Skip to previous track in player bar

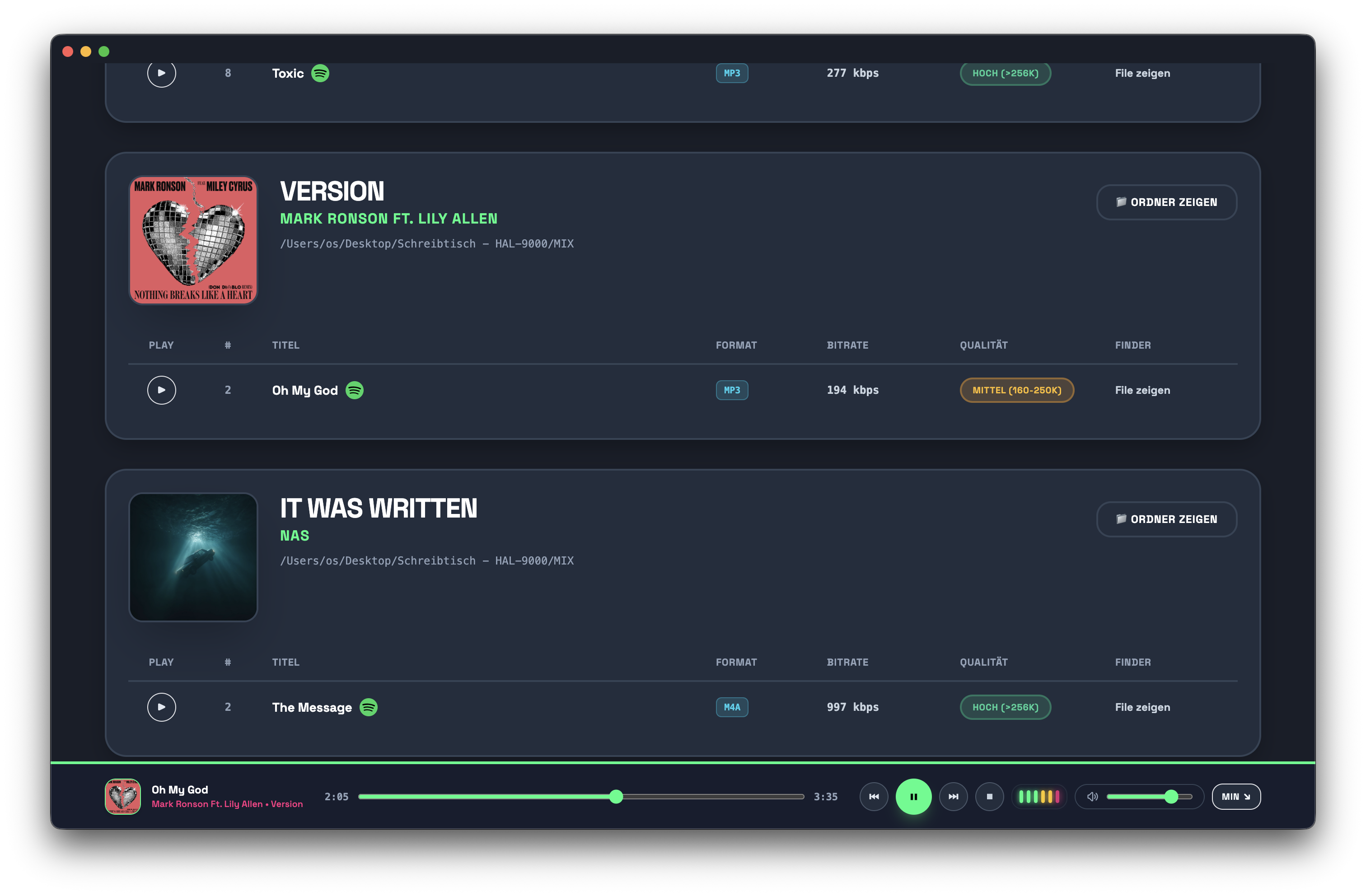coord(874,797)
